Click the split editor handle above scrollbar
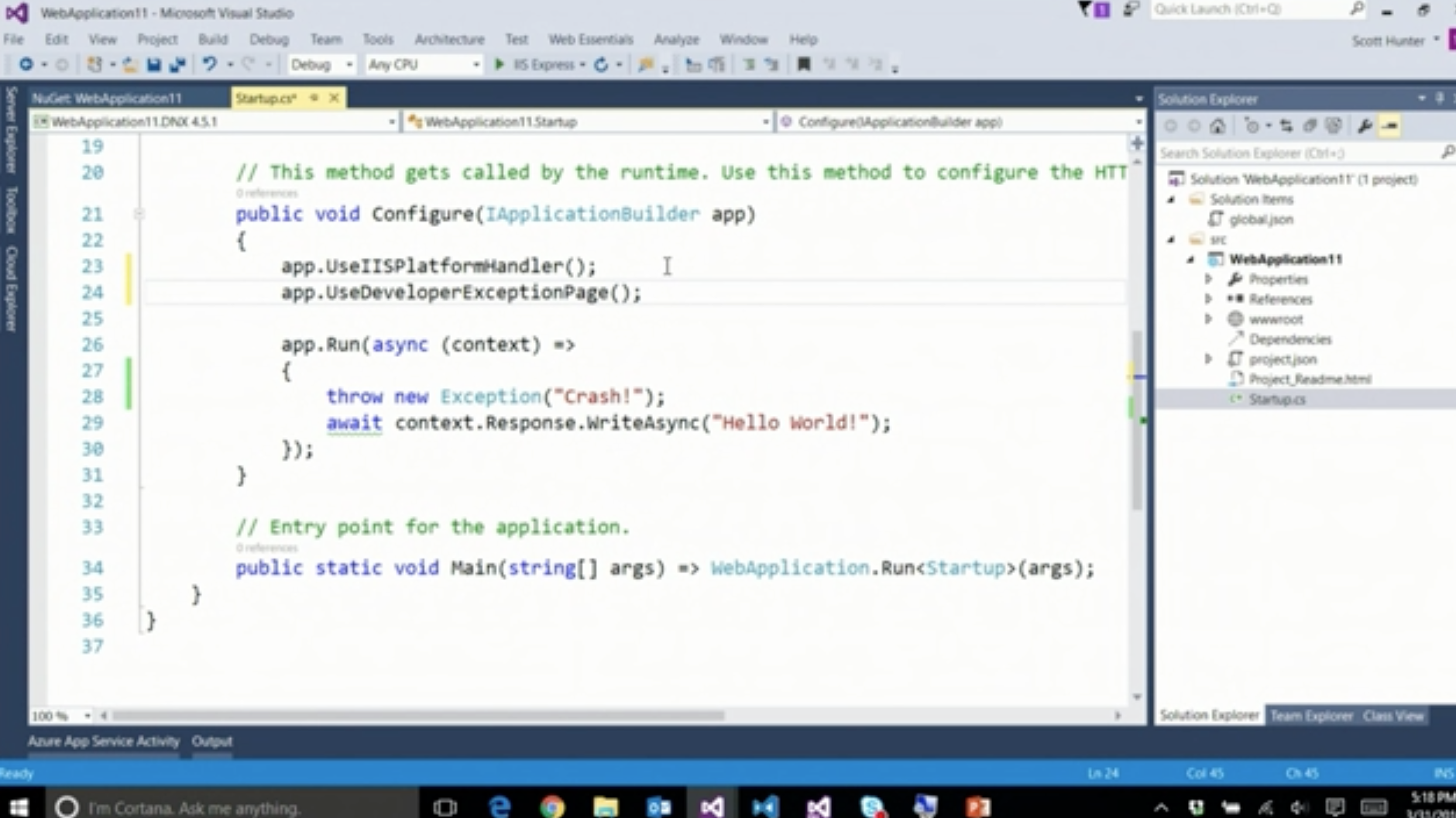1456x818 pixels. coord(1137,143)
